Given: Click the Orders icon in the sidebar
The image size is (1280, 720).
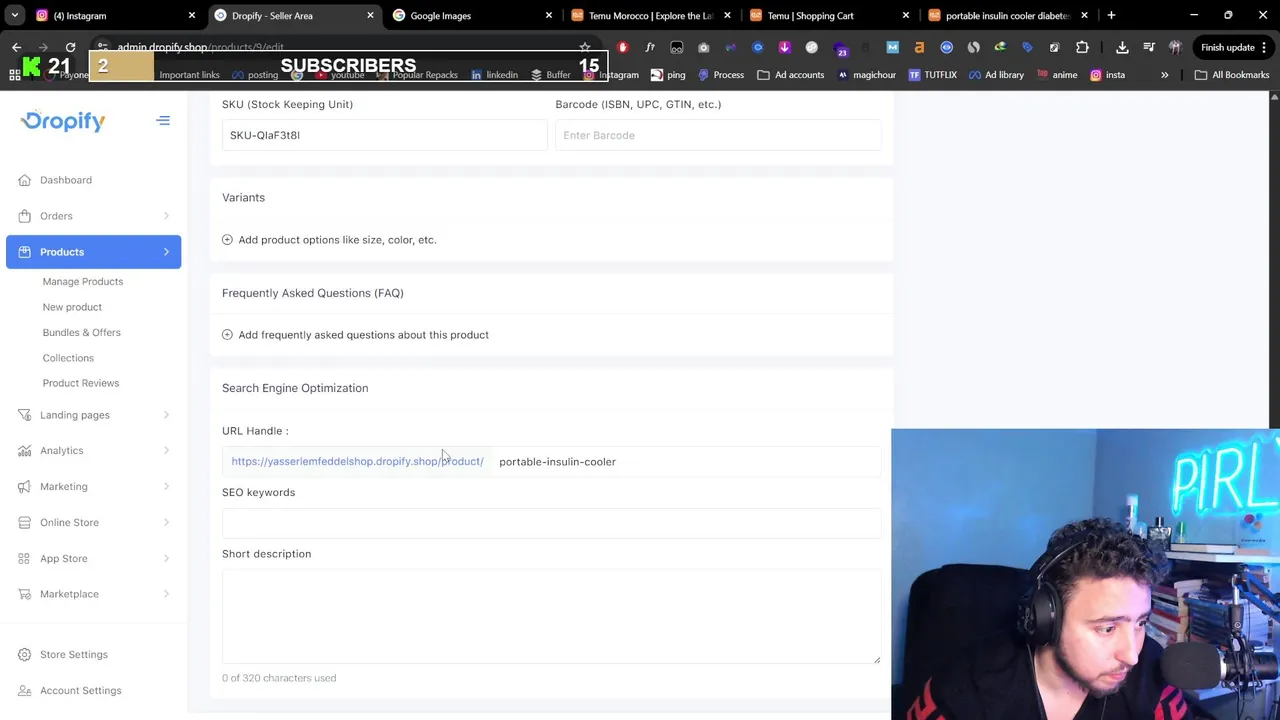Looking at the screenshot, I should [24, 216].
